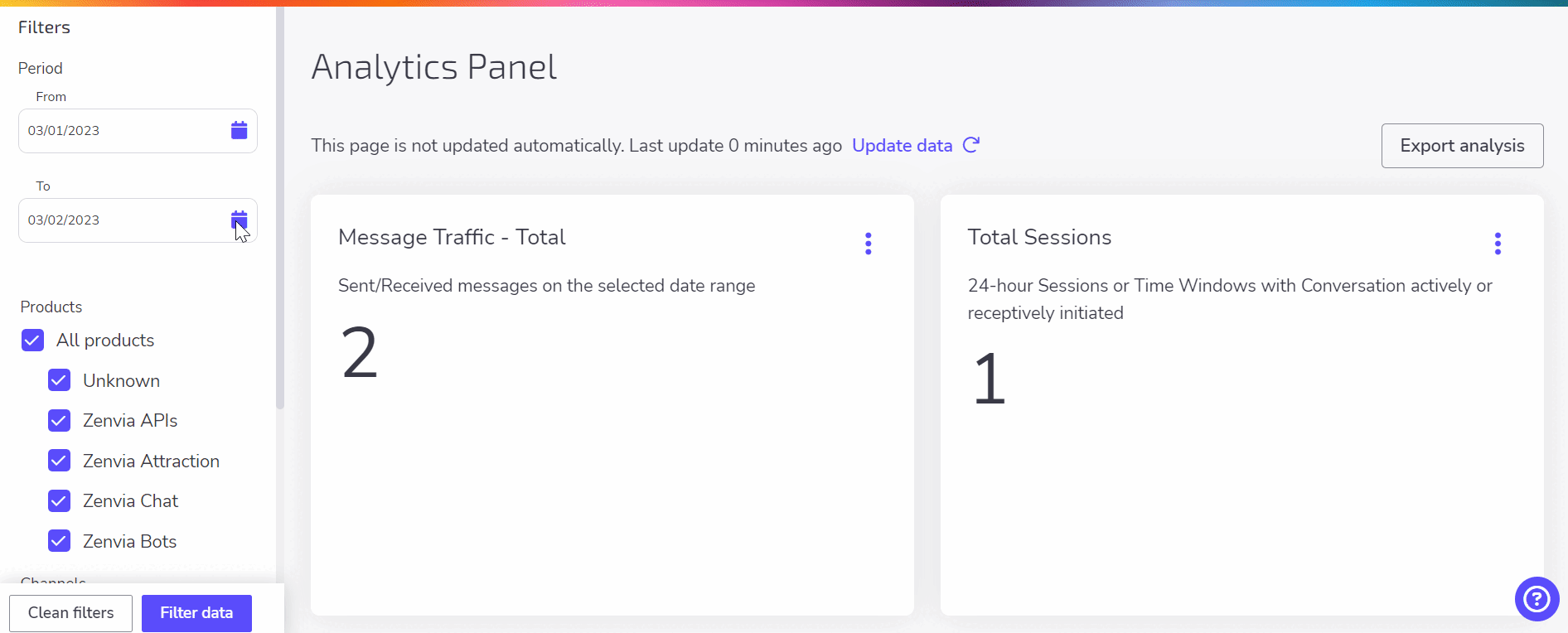This screenshot has height=633, width=1568.
Task: Toggle the Unknown product checkbox
Action: point(59,380)
